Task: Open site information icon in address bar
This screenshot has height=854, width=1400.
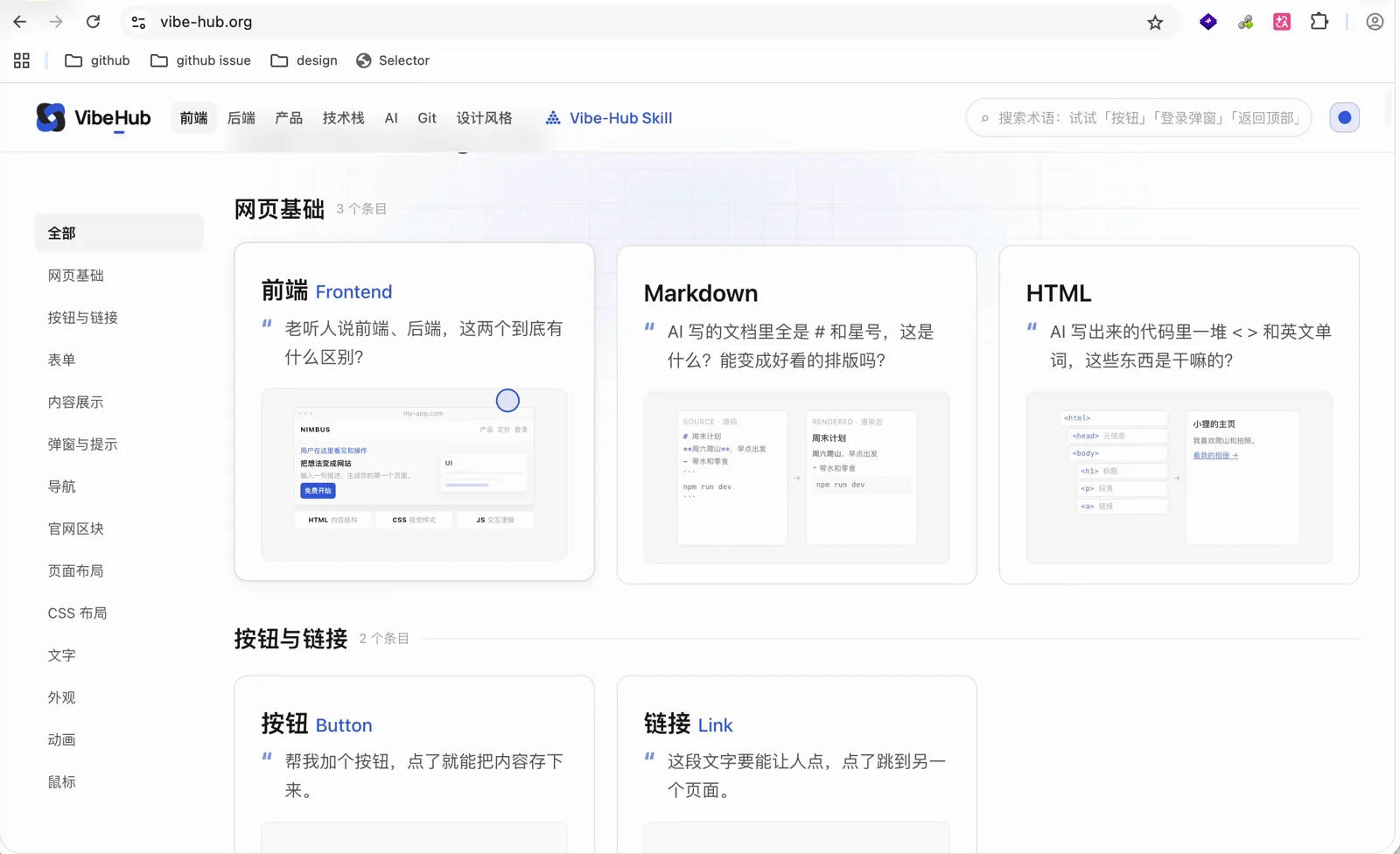Action: [138, 22]
